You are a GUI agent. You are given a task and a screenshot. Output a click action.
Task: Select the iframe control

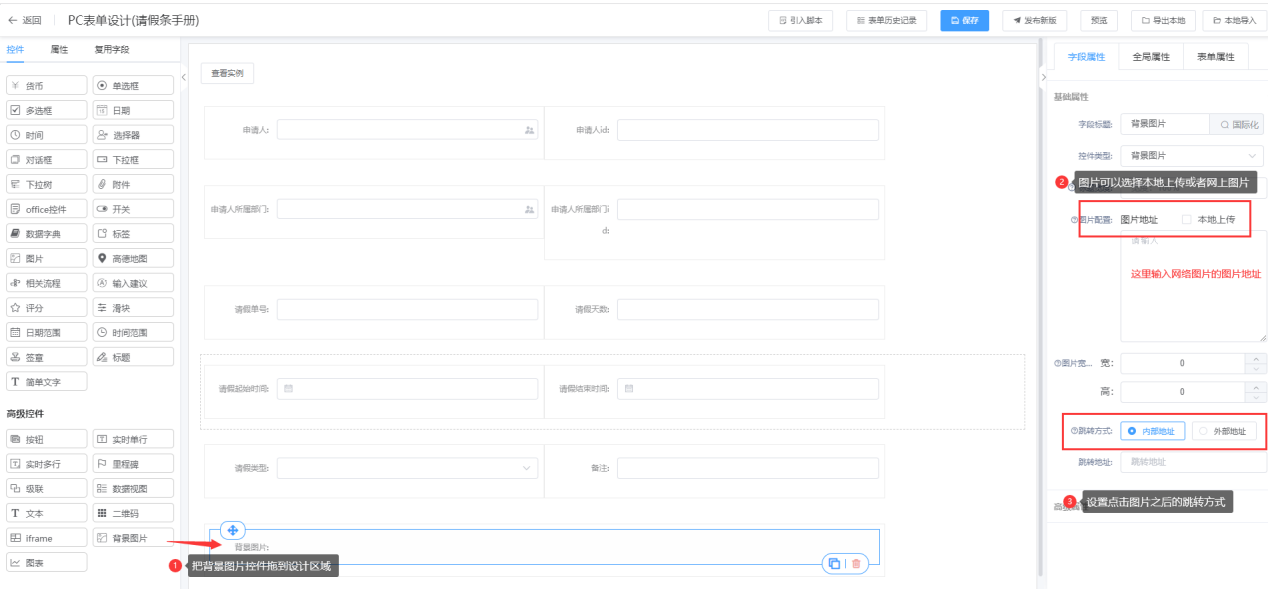(46, 538)
